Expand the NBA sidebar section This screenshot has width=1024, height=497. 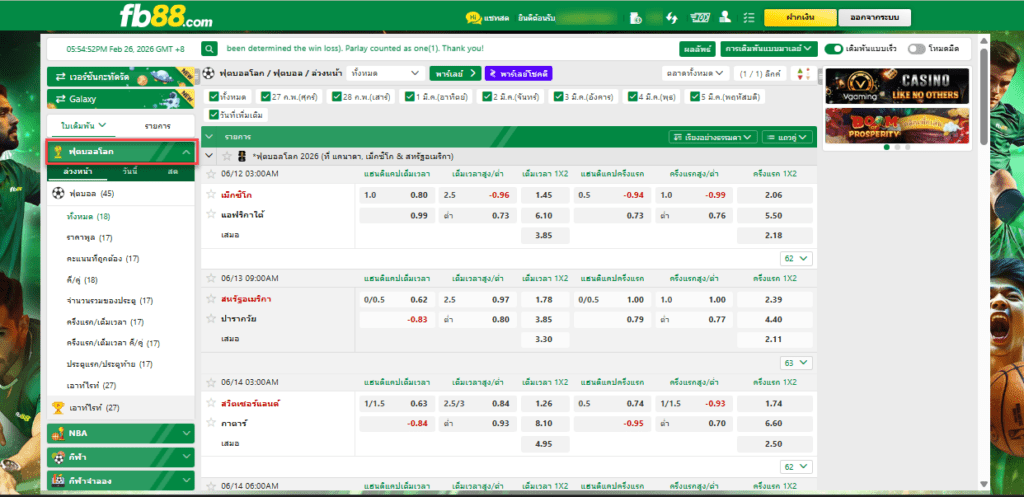(x=121, y=433)
